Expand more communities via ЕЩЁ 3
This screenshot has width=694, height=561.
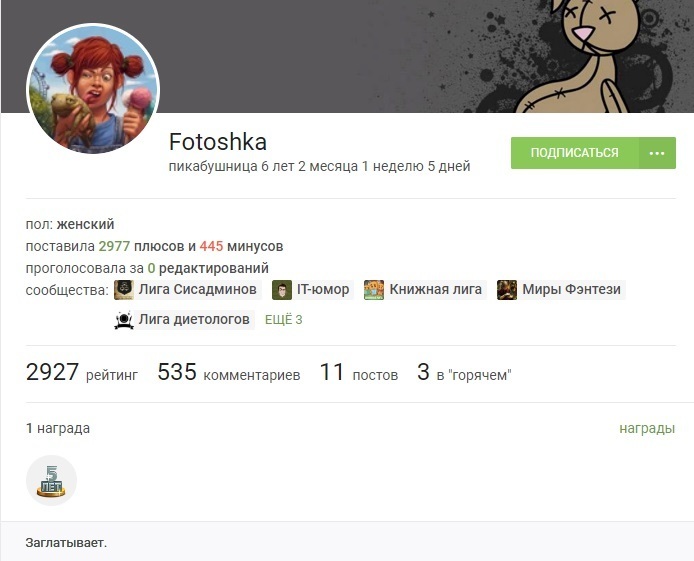(284, 319)
